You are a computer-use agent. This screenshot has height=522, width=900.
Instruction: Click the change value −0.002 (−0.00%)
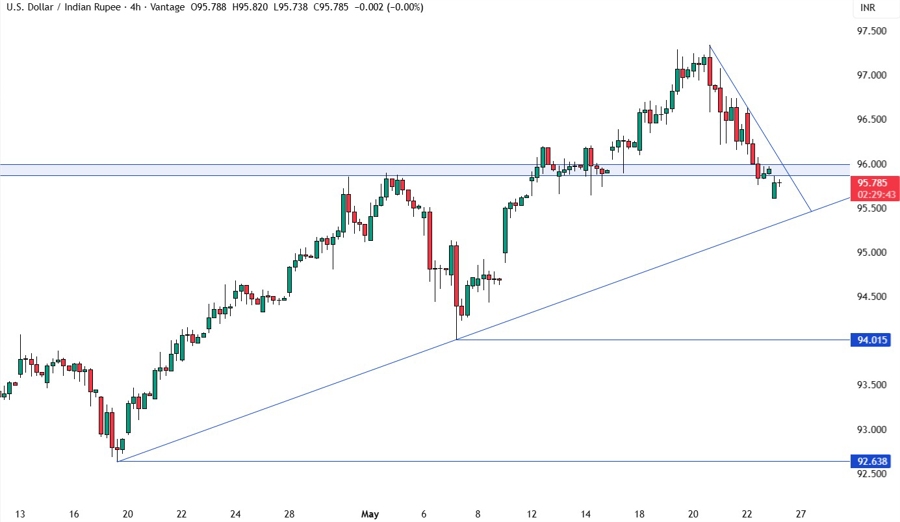click(x=388, y=7)
